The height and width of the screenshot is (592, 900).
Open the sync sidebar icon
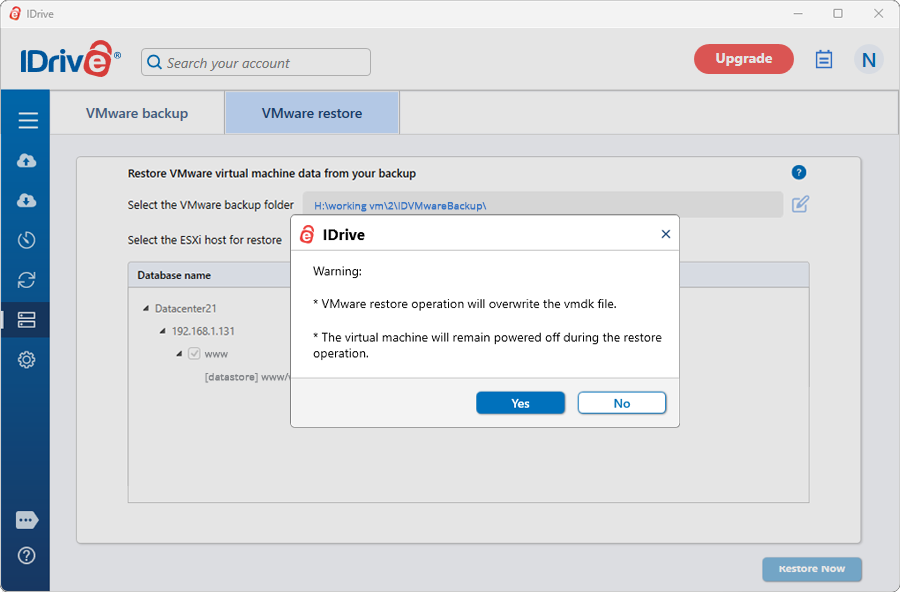click(x=26, y=280)
